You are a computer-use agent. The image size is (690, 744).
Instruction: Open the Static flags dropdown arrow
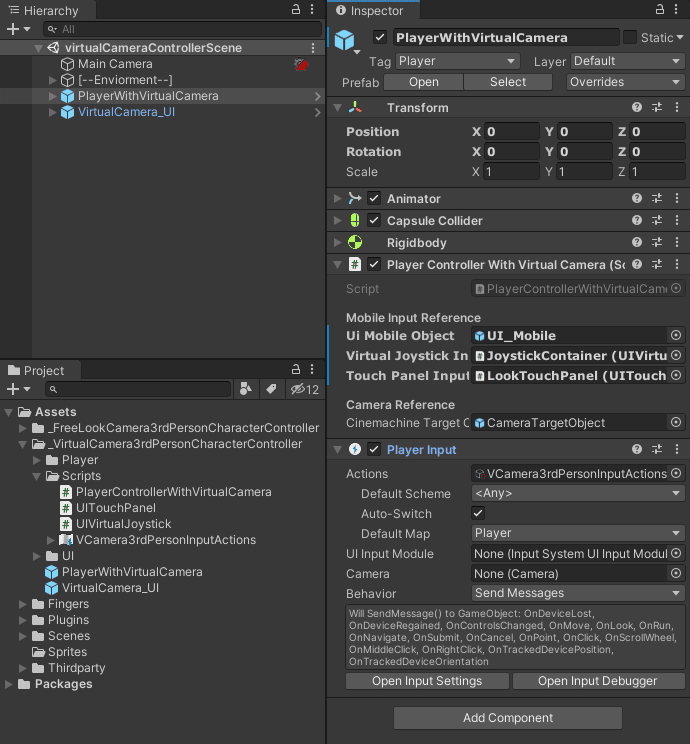pyautogui.click(x=680, y=37)
